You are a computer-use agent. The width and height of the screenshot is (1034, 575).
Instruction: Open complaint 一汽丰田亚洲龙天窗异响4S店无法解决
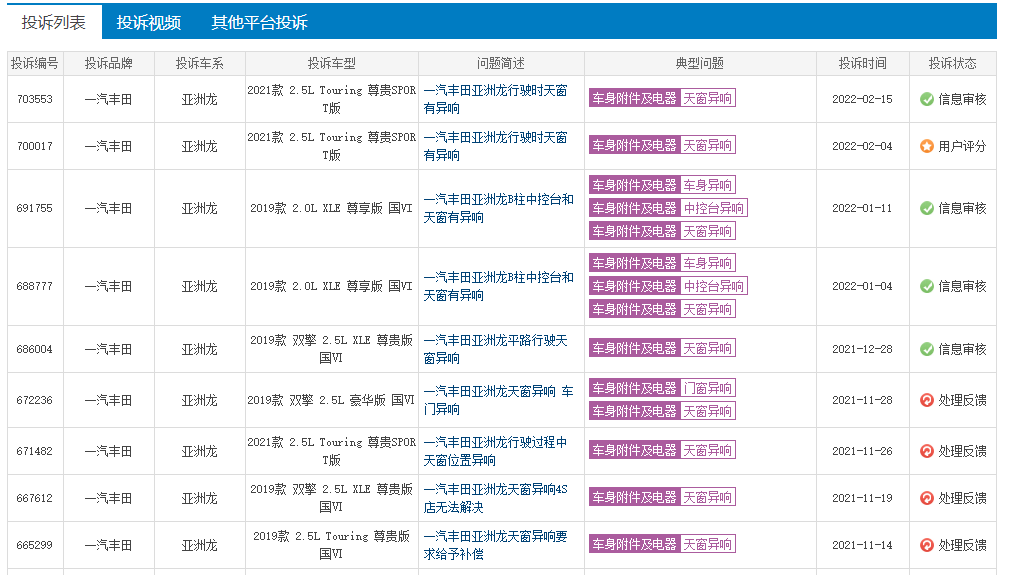pos(495,499)
